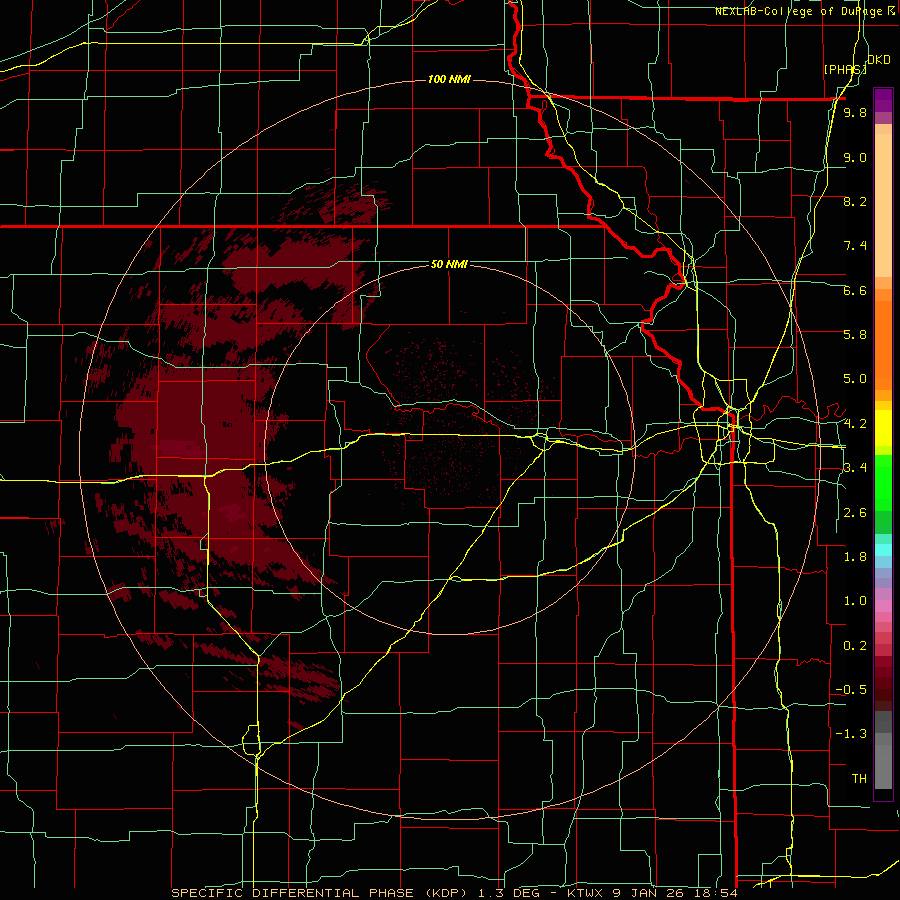Click the TH label on the scale
Viewport: 900px width, 900px height.
(859, 779)
